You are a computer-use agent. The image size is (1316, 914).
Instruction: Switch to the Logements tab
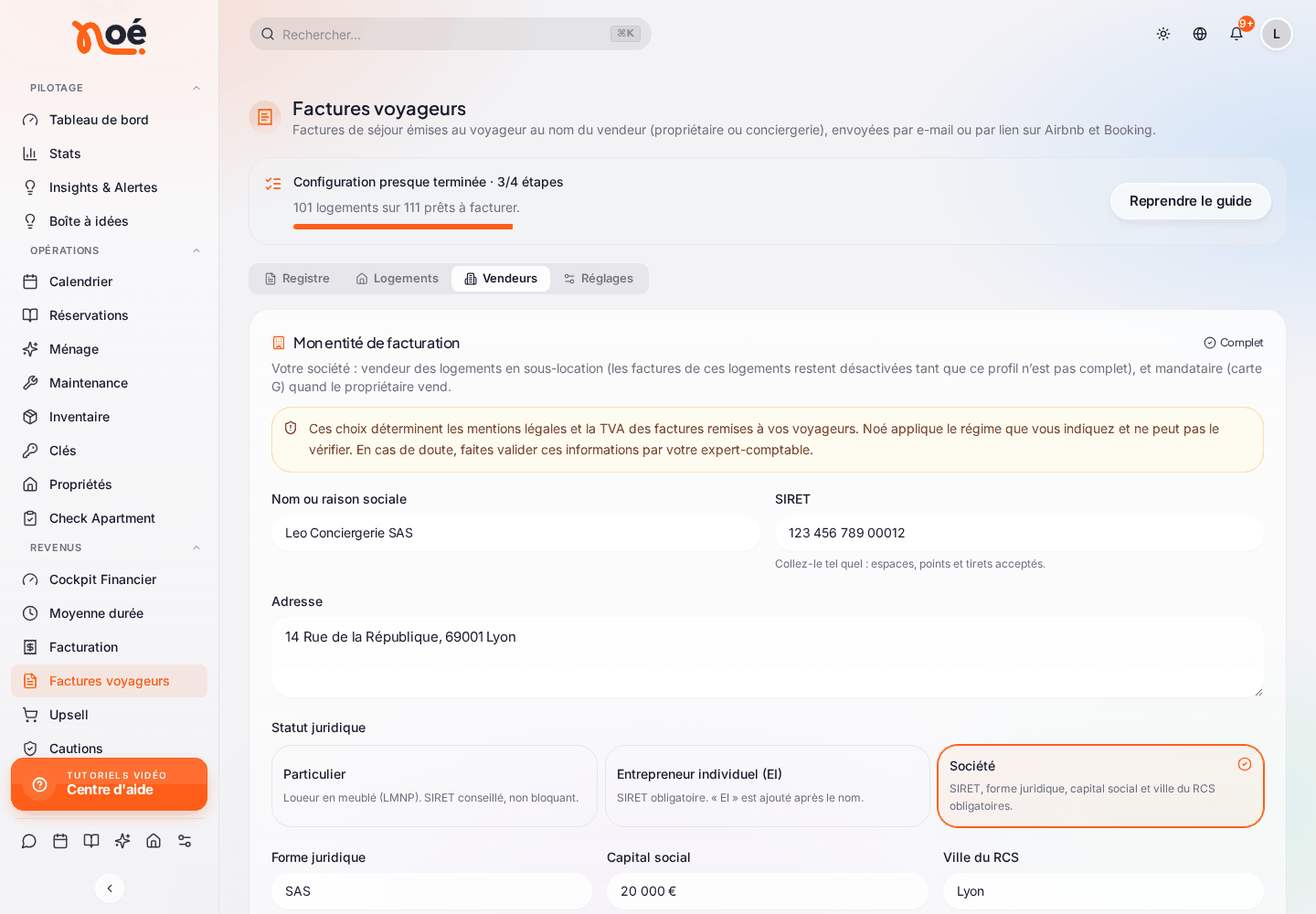pos(398,279)
